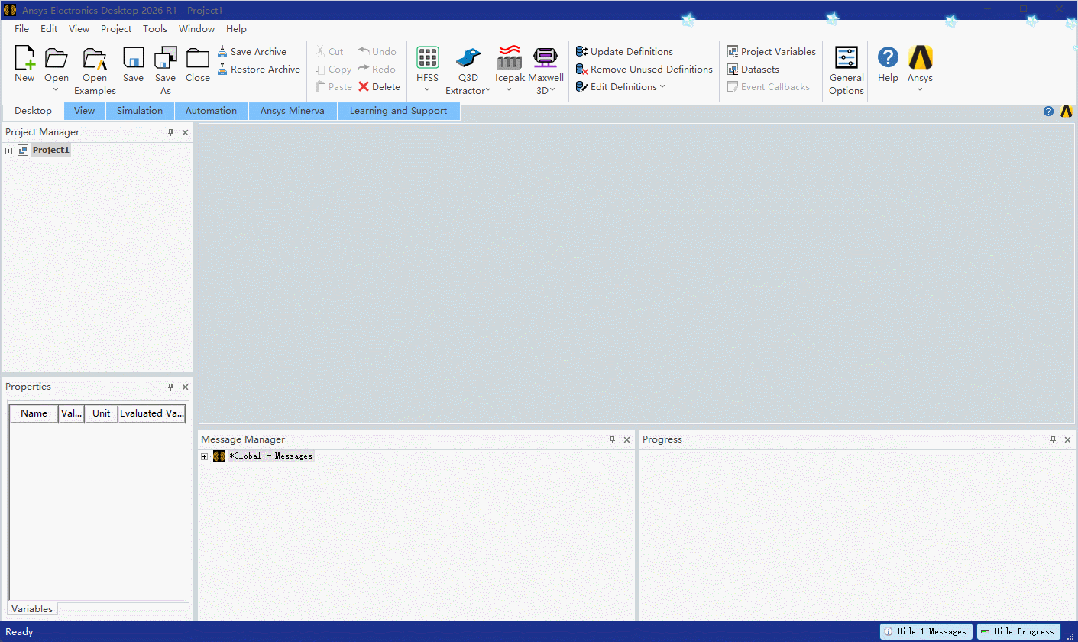Open the Maxwell 3D dropdown arrow
The width and height of the screenshot is (1078, 642).
point(552,90)
